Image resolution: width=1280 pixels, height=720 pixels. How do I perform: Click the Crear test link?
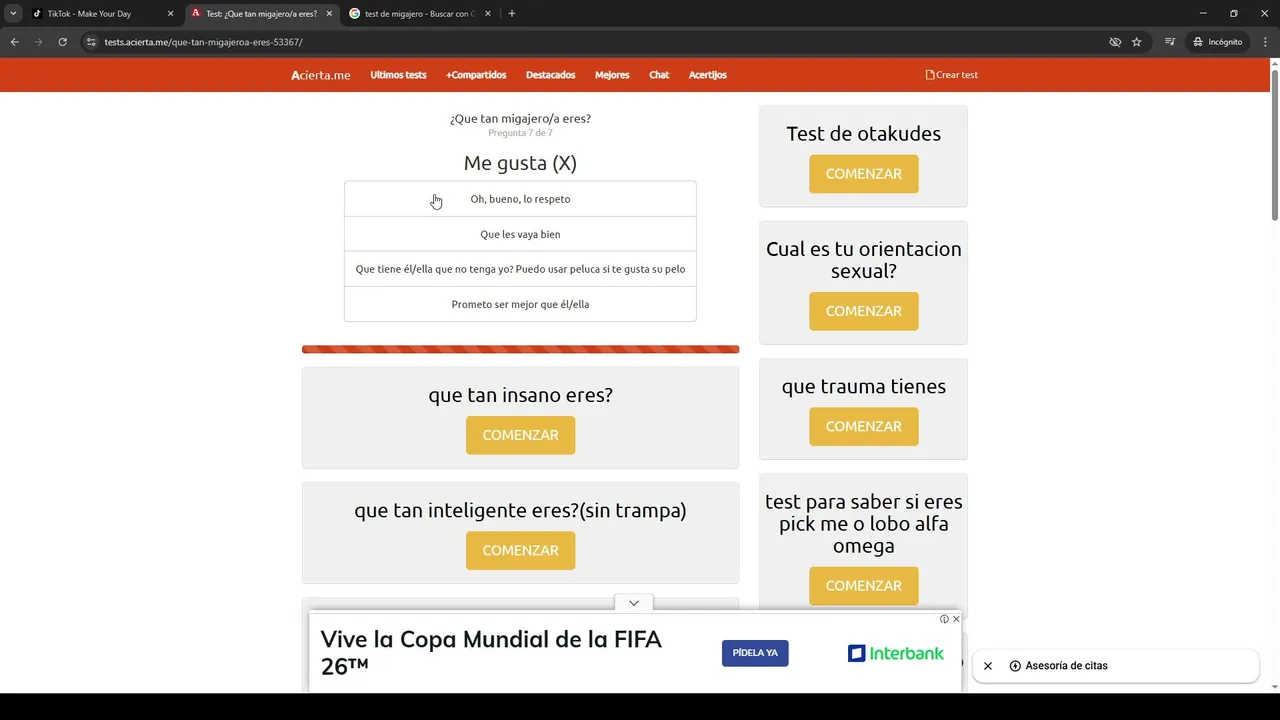tap(952, 75)
